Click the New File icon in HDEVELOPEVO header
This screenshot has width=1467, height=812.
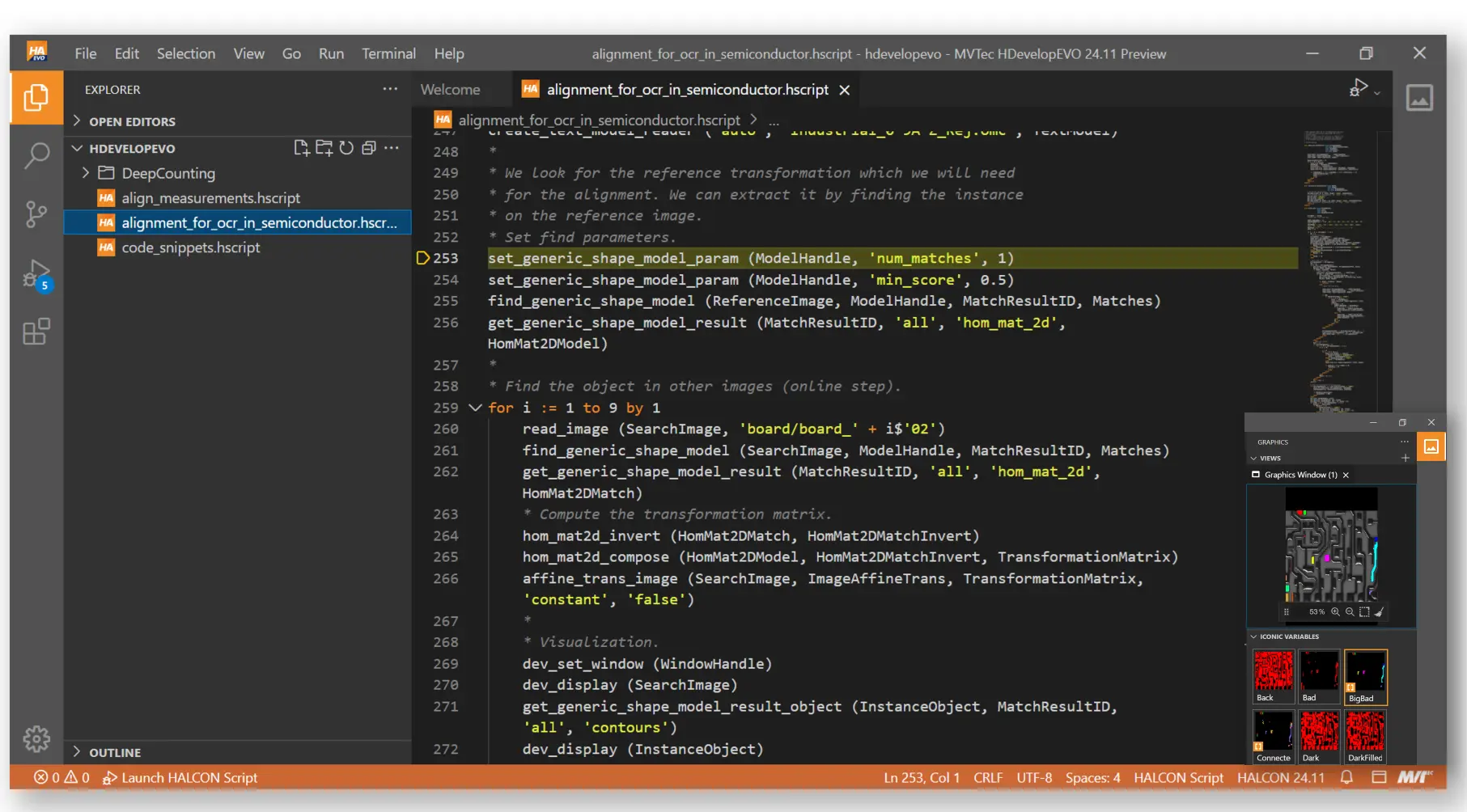point(301,148)
